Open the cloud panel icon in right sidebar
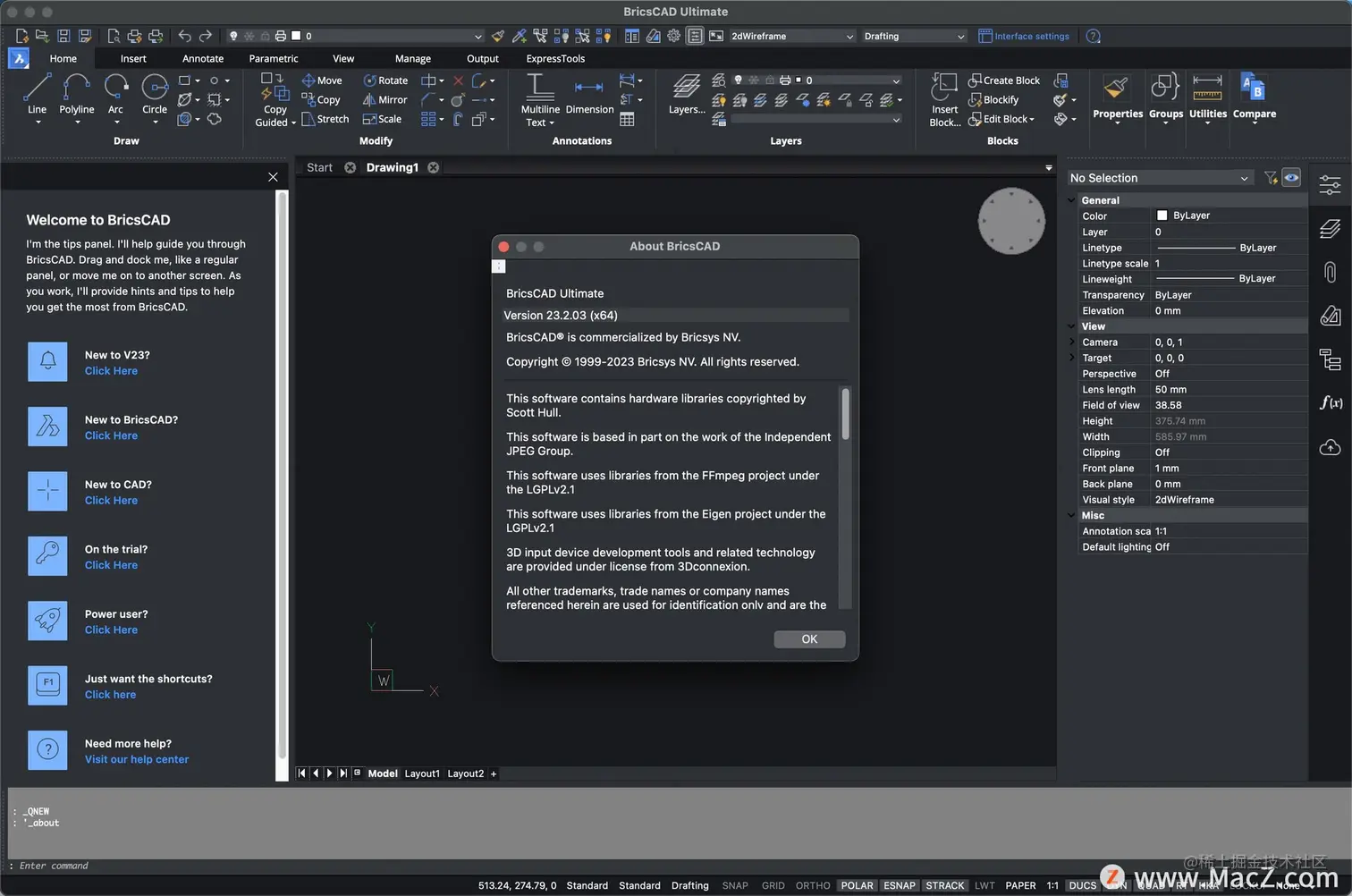 1330,446
